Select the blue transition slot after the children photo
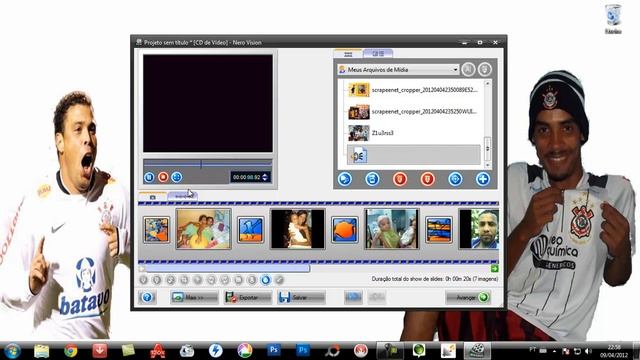 [251, 230]
